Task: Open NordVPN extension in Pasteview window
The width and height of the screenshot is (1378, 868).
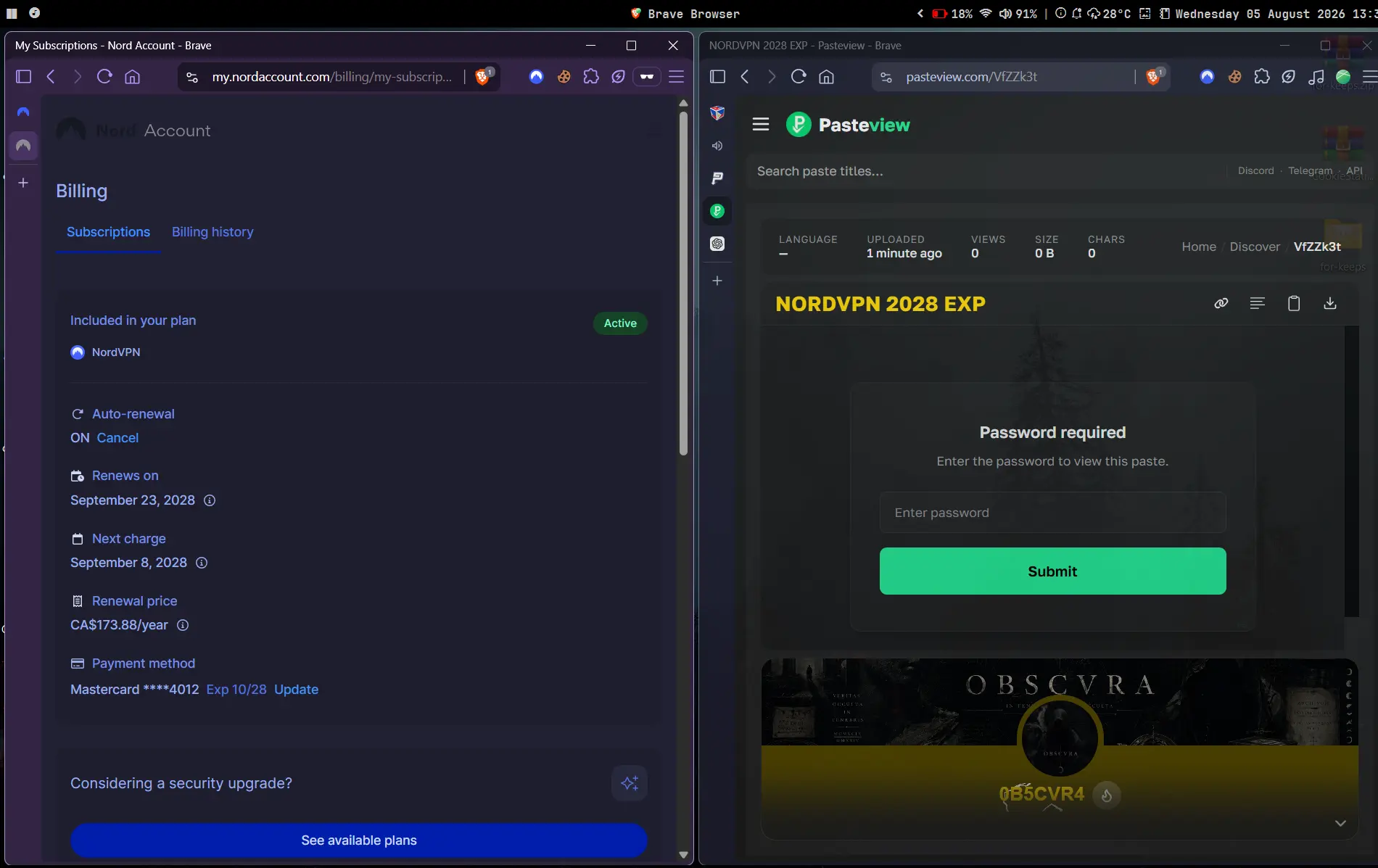Action: 1207,77
